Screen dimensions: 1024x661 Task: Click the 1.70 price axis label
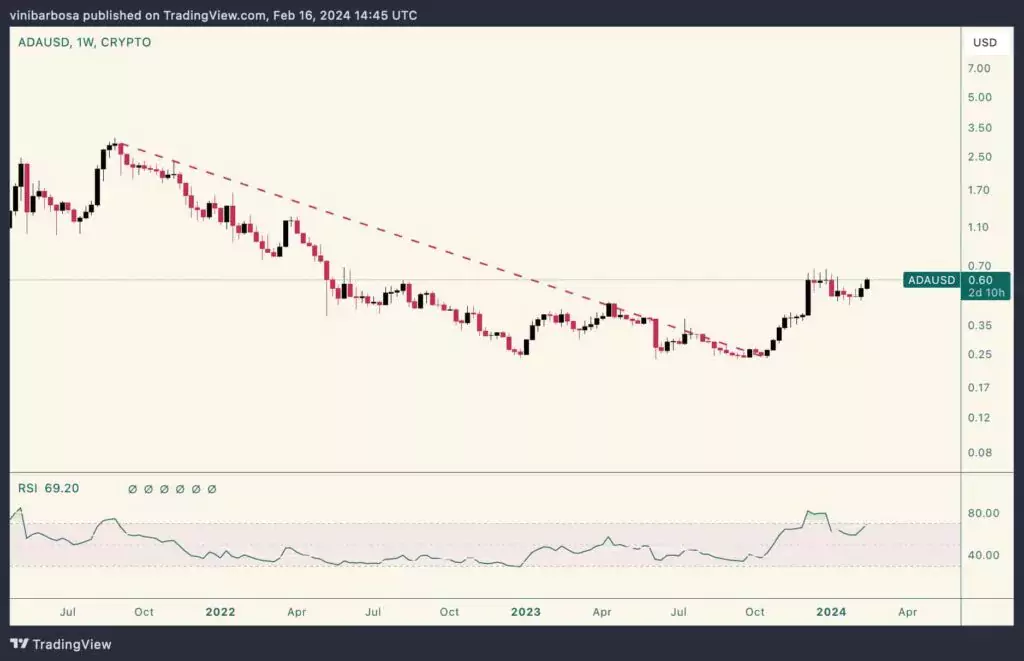tap(978, 190)
